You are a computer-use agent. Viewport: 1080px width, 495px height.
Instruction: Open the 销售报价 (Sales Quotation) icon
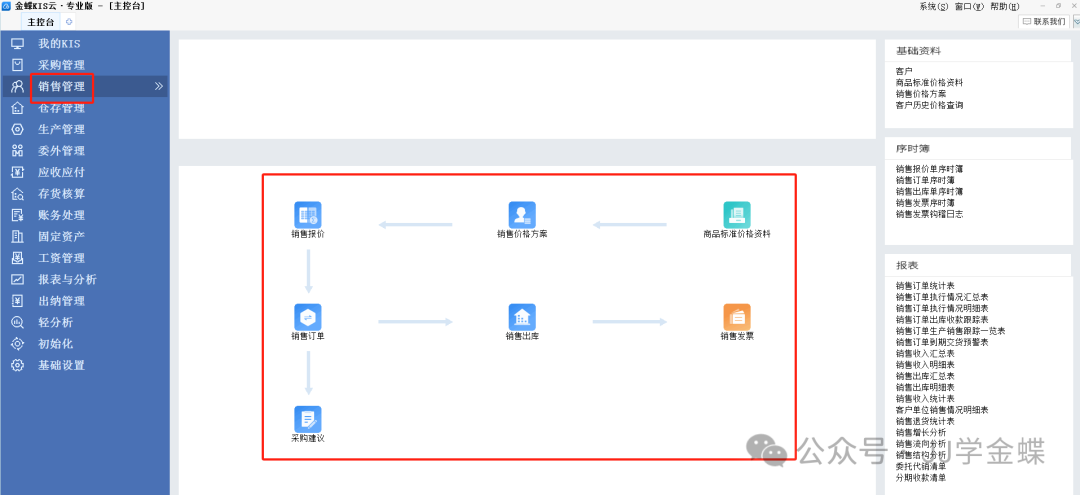[308, 215]
